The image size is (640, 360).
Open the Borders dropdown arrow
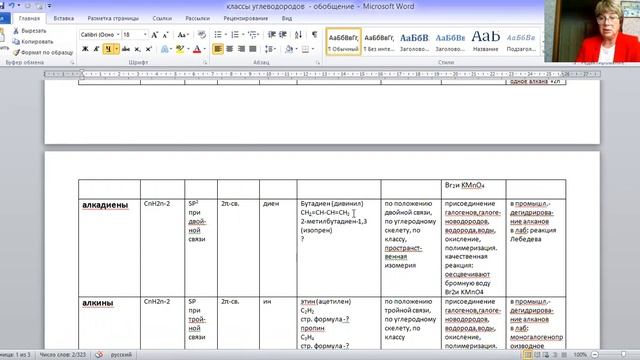[313, 49]
